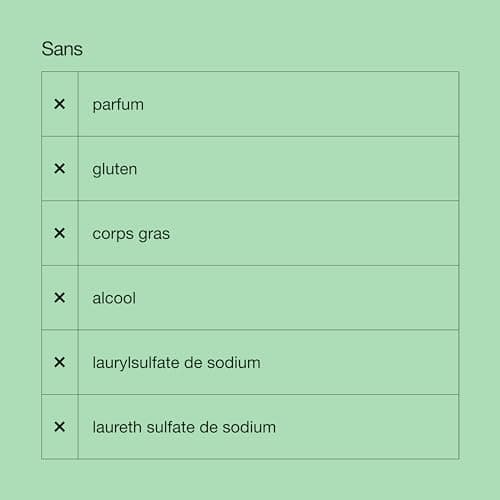Click the letter S in Sans title

[x=47, y=49]
